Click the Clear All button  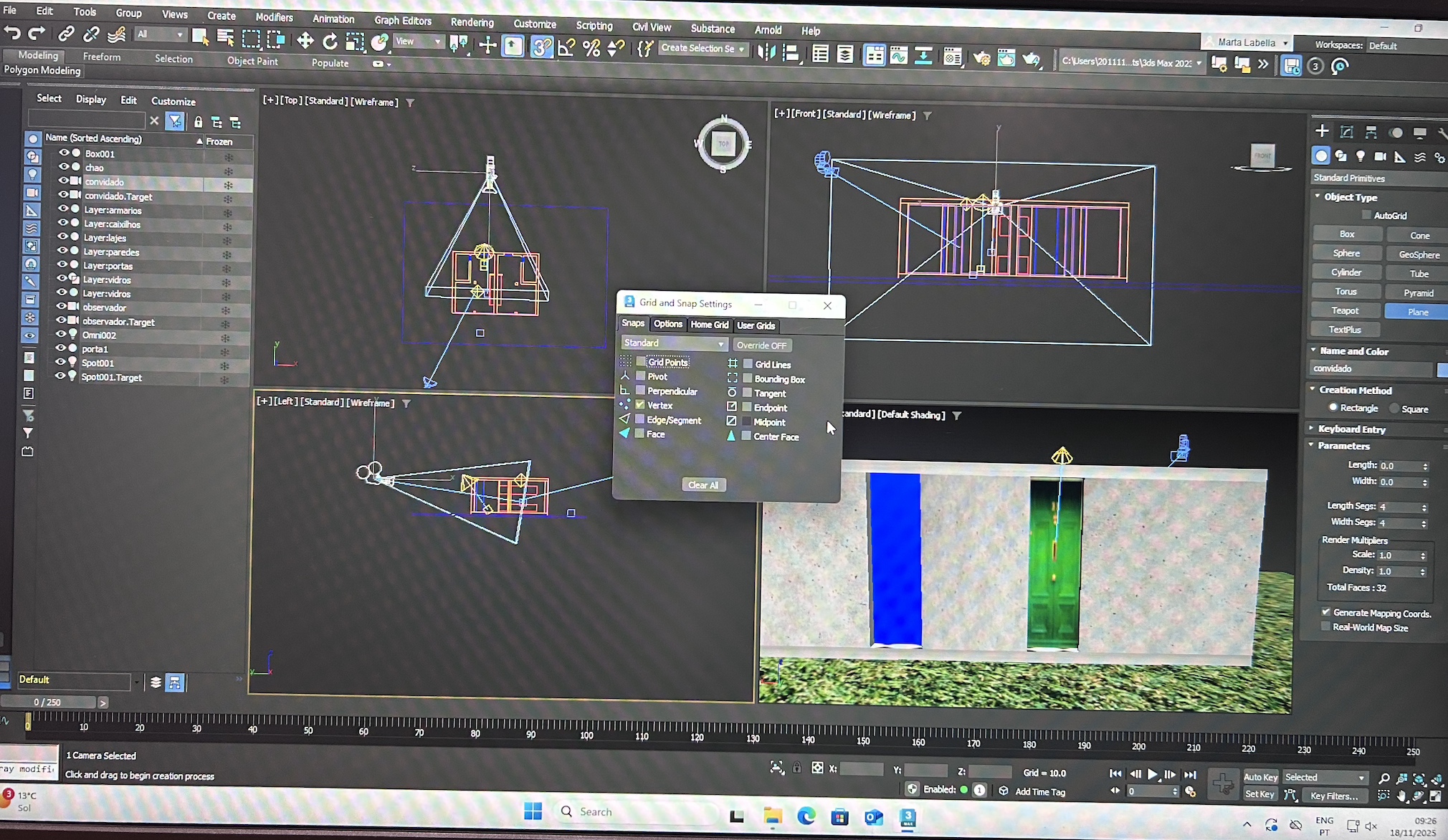pos(702,485)
